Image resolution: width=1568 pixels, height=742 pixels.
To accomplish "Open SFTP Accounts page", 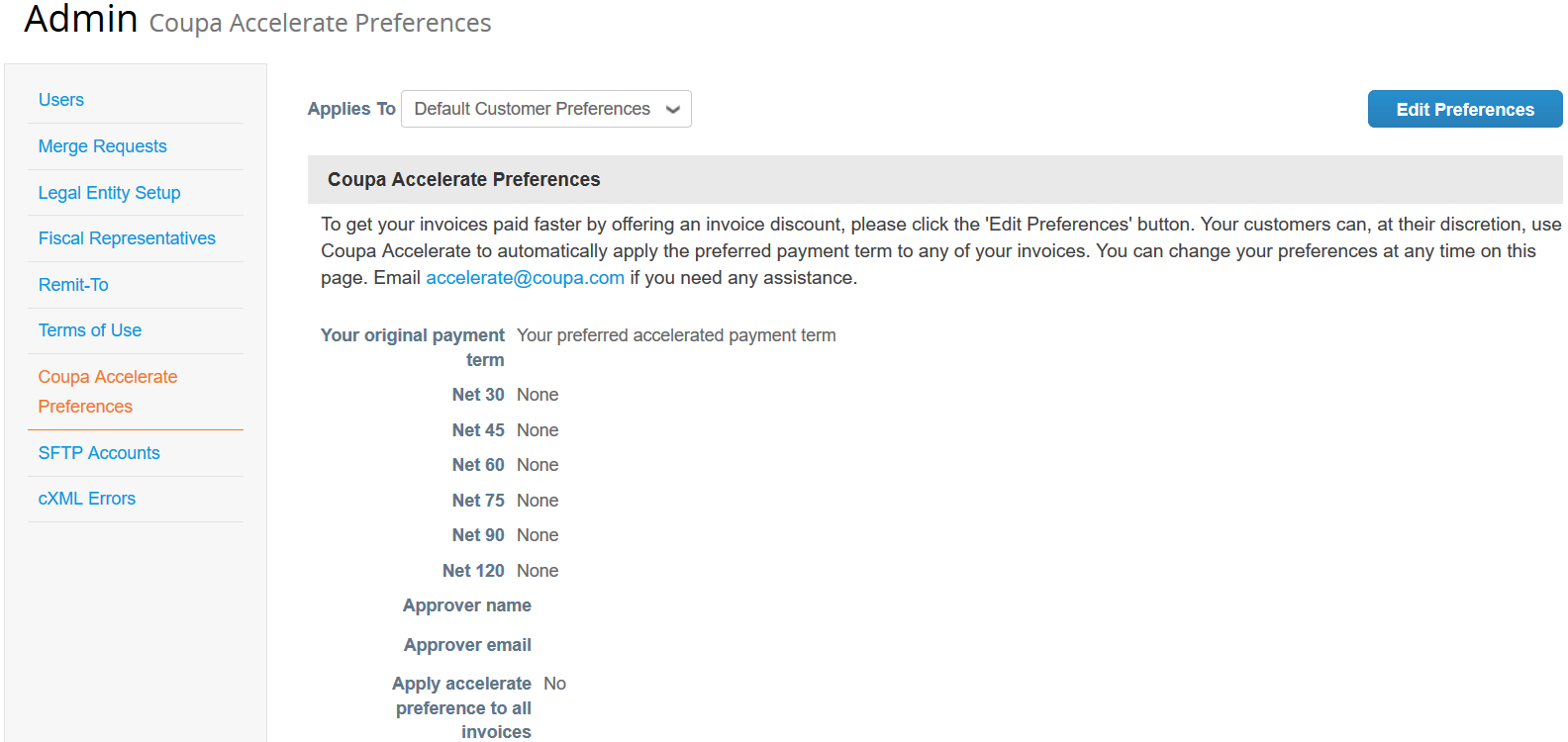I will pos(99,453).
